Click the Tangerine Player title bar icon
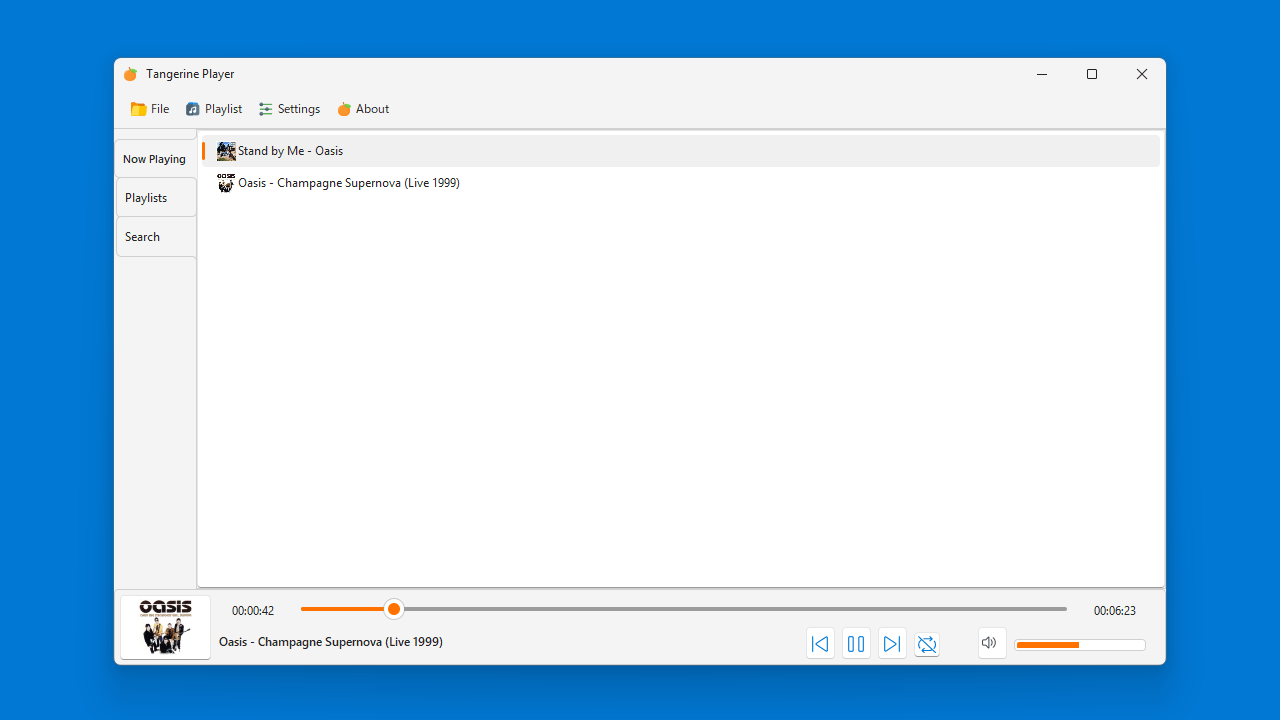 coord(130,74)
